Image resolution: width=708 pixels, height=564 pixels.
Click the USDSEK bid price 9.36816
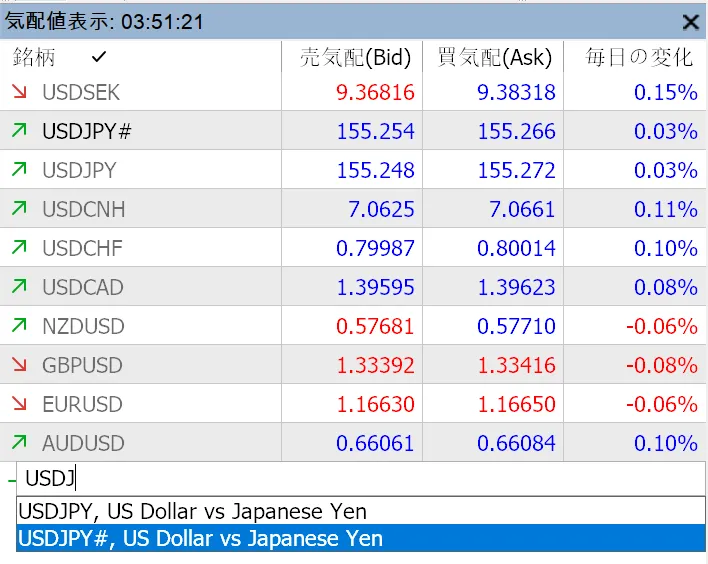pyautogui.click(x=375, y=93)
